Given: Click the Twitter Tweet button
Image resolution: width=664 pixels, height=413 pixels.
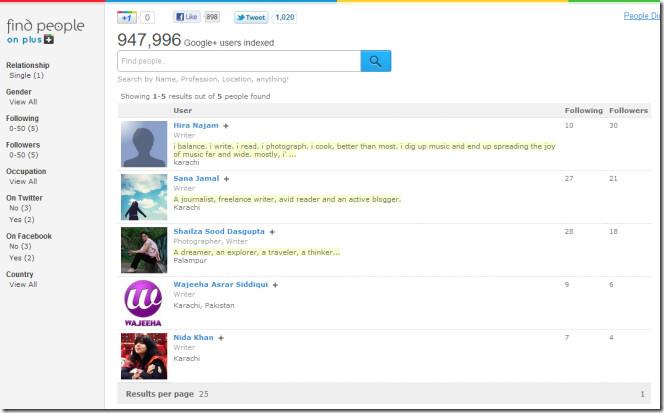Looking at the screenshot, I should pyautogui.click(x=252, y=17).
